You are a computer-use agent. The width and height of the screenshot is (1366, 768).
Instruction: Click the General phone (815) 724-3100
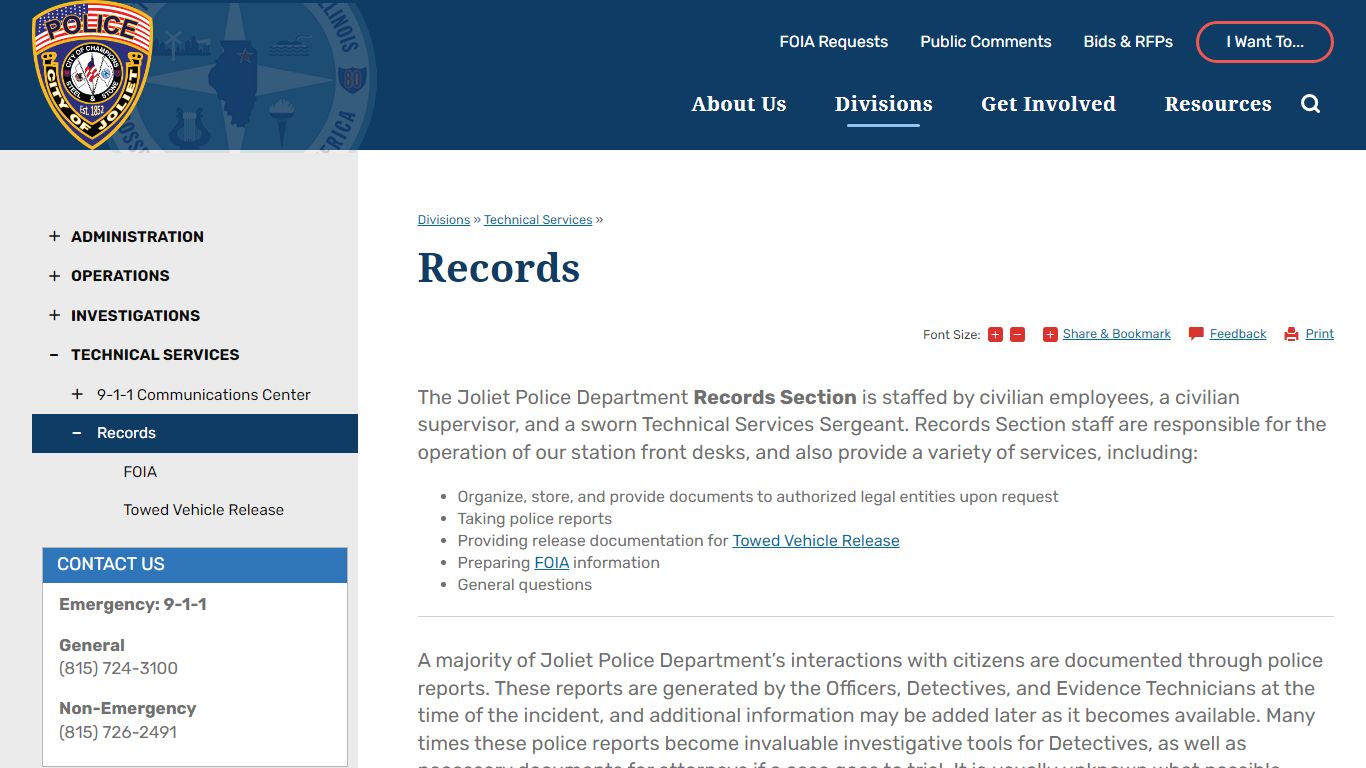point(118,668)
